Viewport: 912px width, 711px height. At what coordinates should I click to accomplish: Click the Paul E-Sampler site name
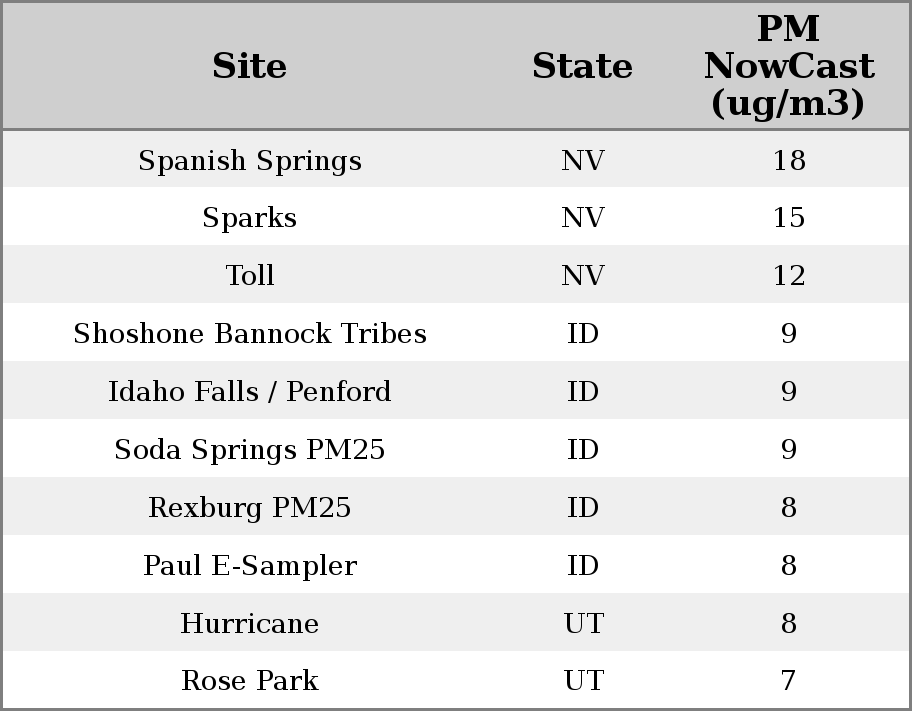(x=249, y=566)
